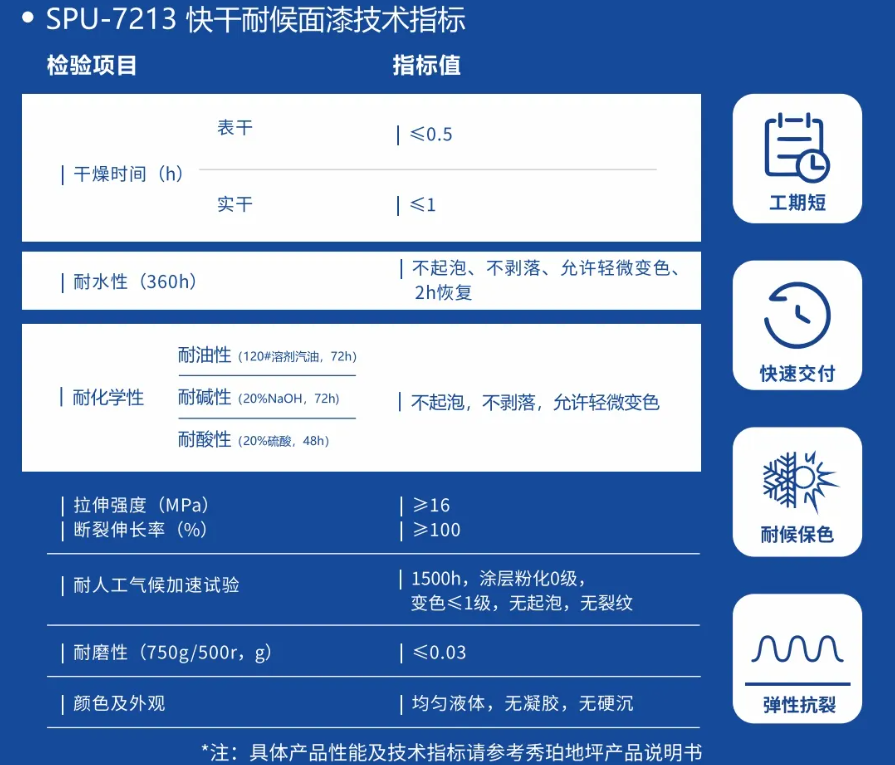This screenshot has width=895, height=765.
Task: Click the 工期短 badge card
Action: 796,159
